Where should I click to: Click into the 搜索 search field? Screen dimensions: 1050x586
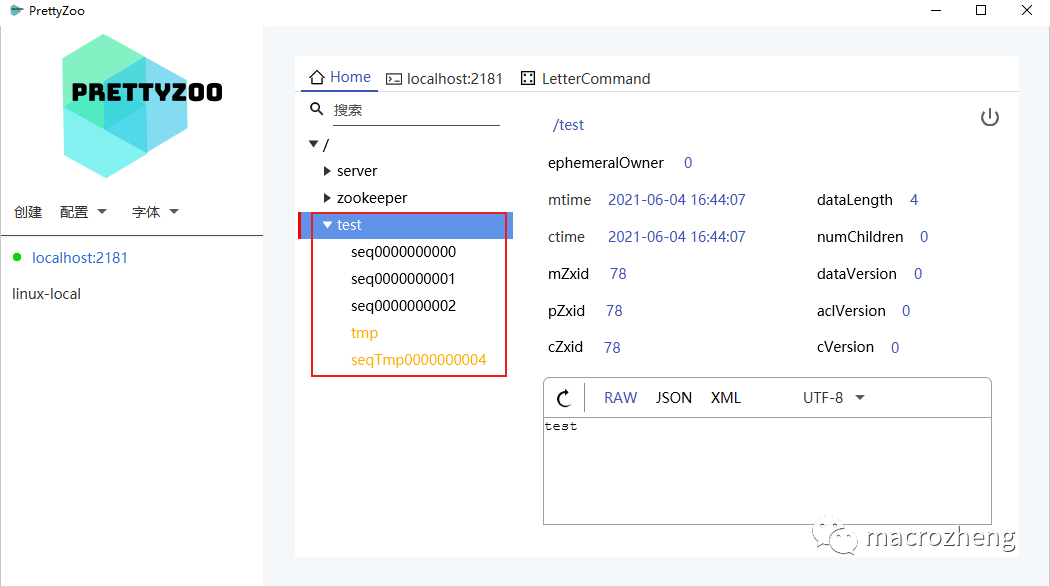[415, 110]
